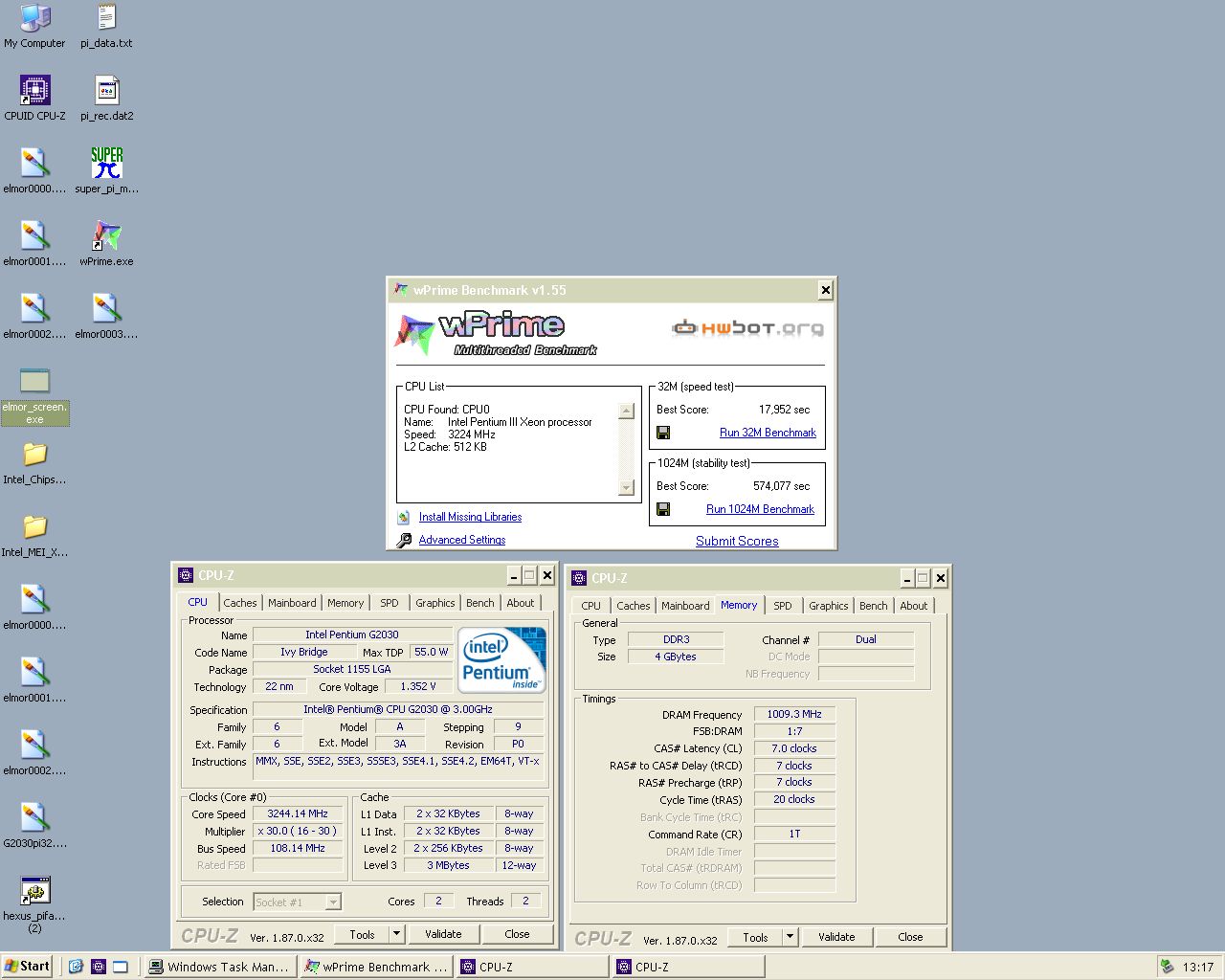Screen dimensions: 1225x980
Task: Click Run 1024M Benchmark link
Action: [x=760, y=509]
